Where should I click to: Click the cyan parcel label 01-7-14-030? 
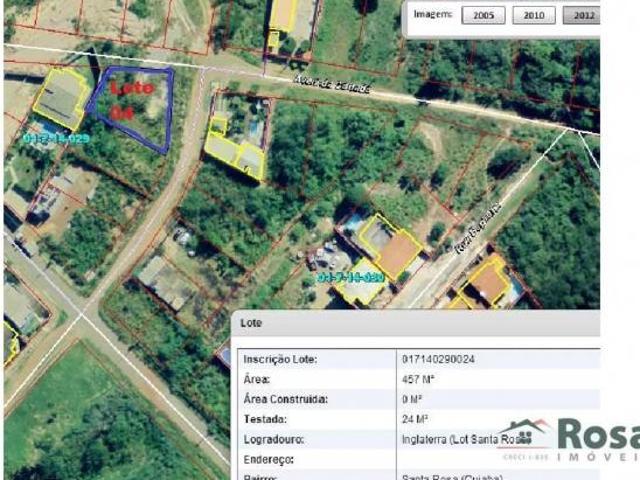348,277
